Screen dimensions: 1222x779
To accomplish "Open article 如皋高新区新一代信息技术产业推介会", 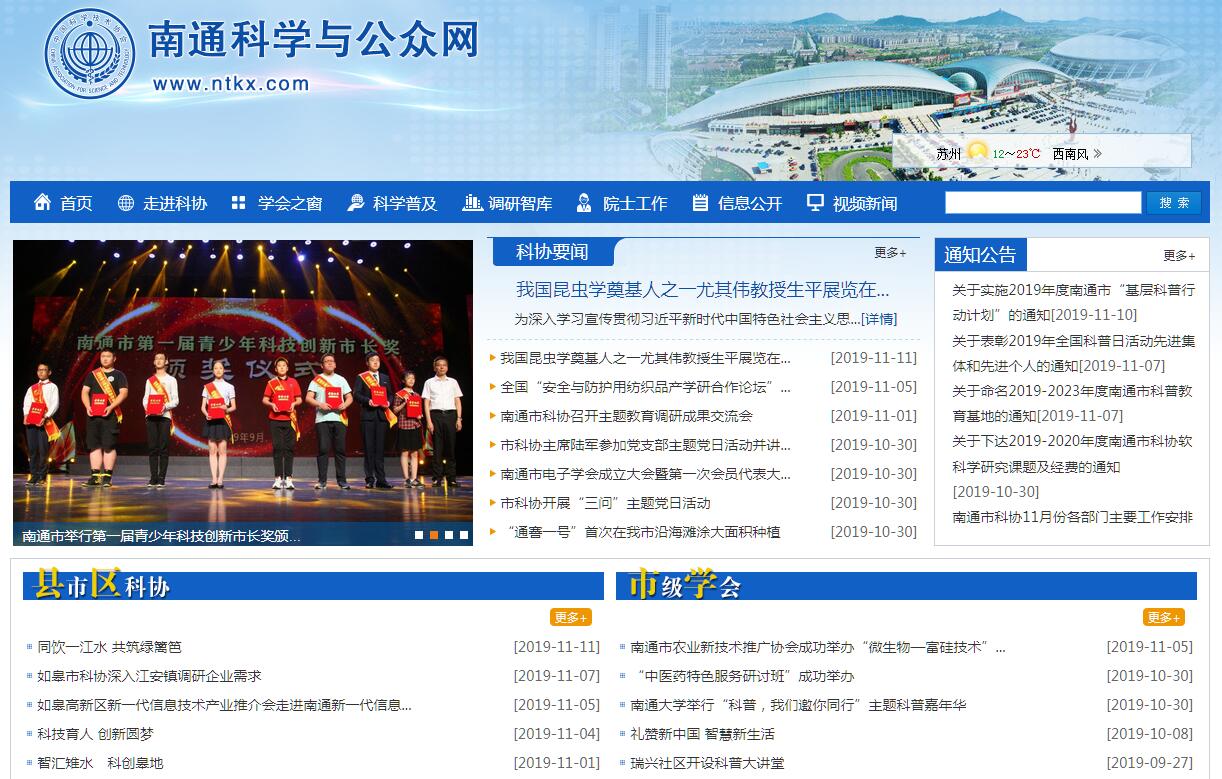I will coord(224,705).
